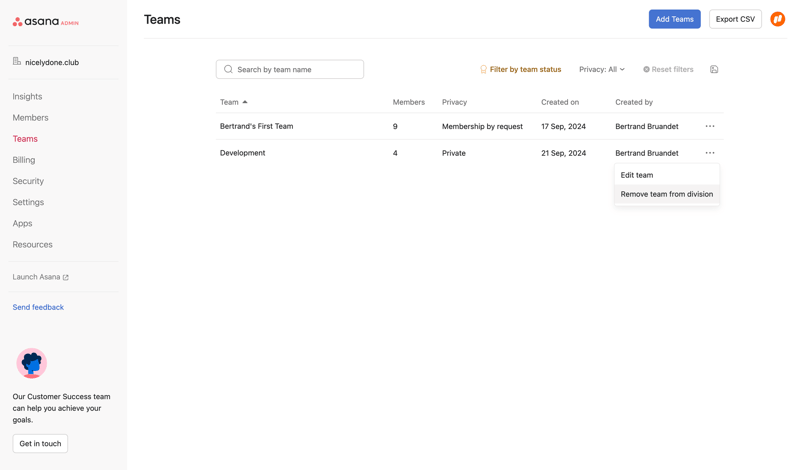Click the Get in touch button

pos(40,443)
